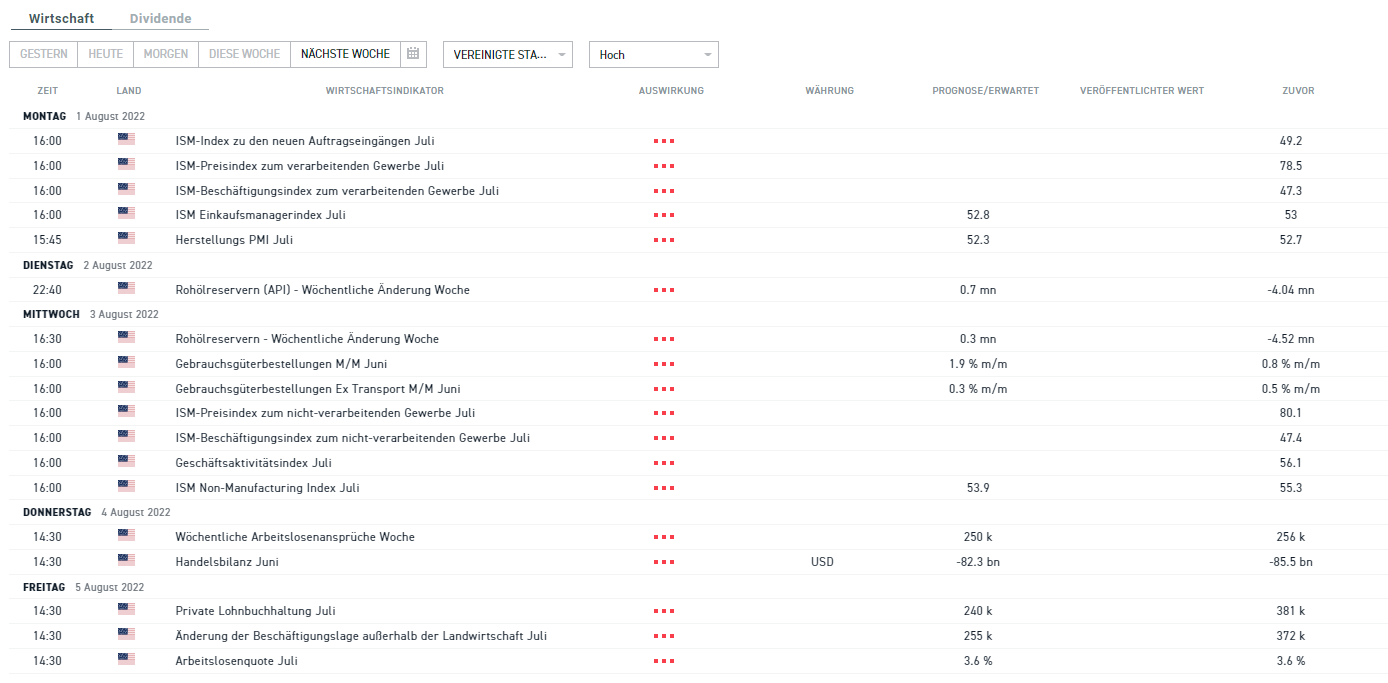
Task: Click the Prognose/Erwartet column header
Action: click(986, 91)
